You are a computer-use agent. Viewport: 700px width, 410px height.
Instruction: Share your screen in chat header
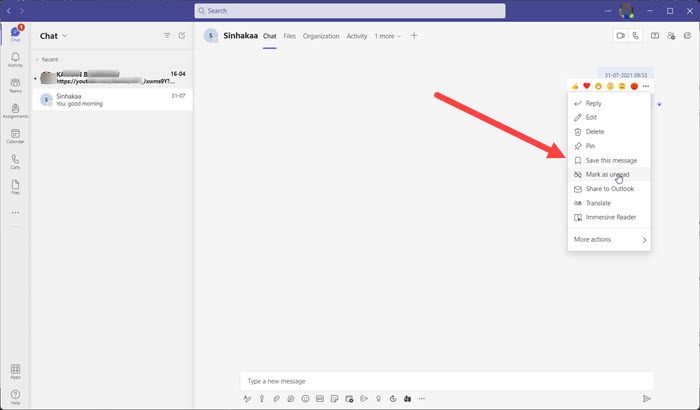pyautogui.click(x=655, y=36)
